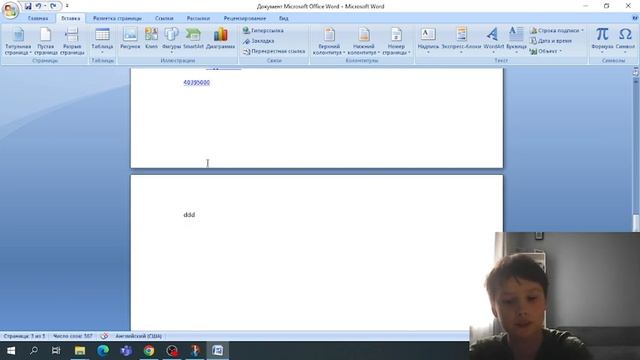This screenshot has width=640, height=360.
Task: Insert a blank page (Пустая страница)
Action: tap(45, 41)
